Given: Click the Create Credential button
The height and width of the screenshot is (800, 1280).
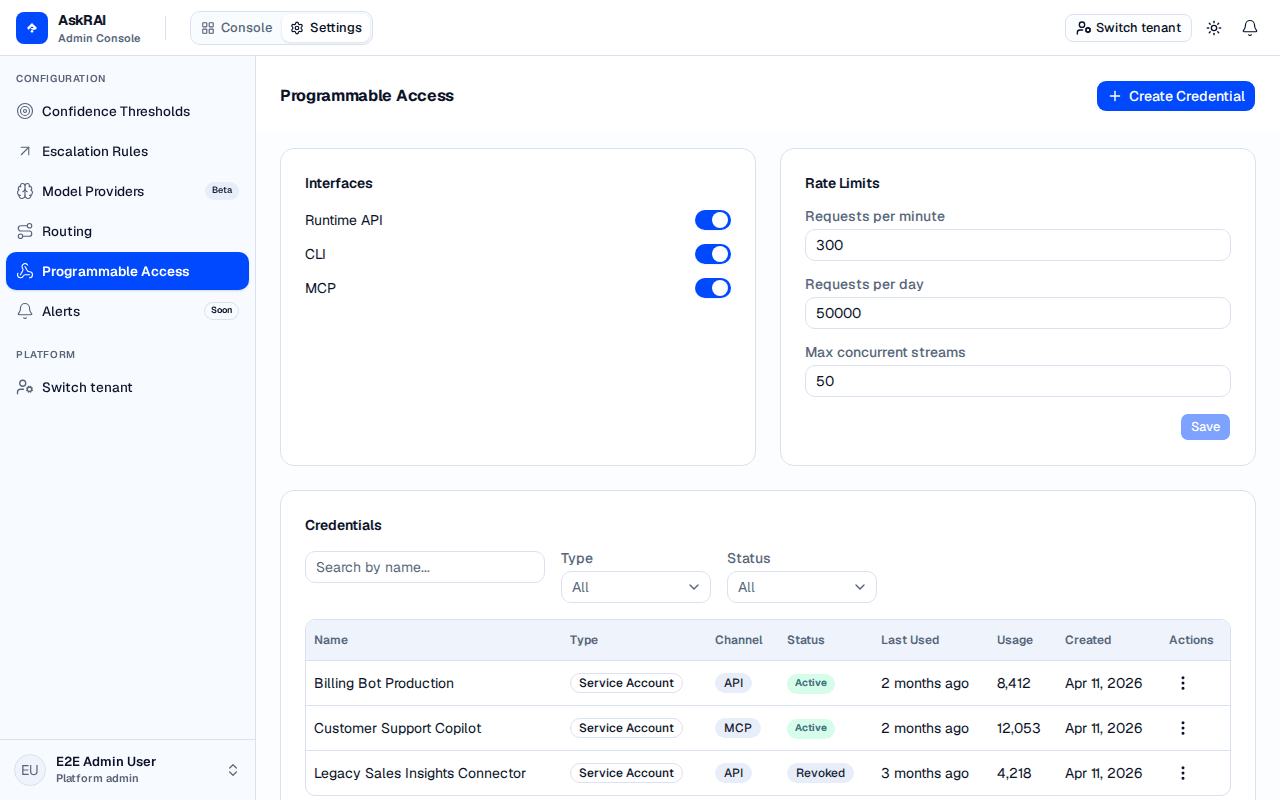Looking at the screenshot, I should [x=1176, y=96].
